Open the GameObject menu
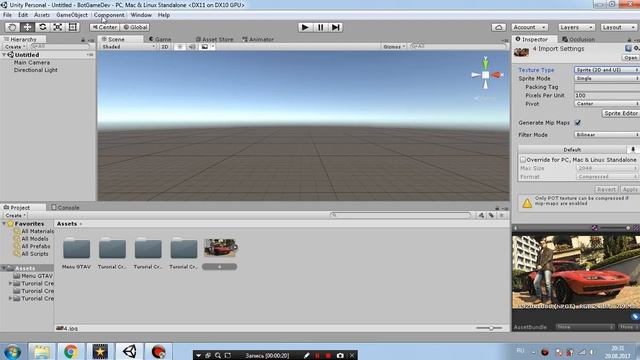The height and width of the screenshot is (360, 640). point(72,15)
